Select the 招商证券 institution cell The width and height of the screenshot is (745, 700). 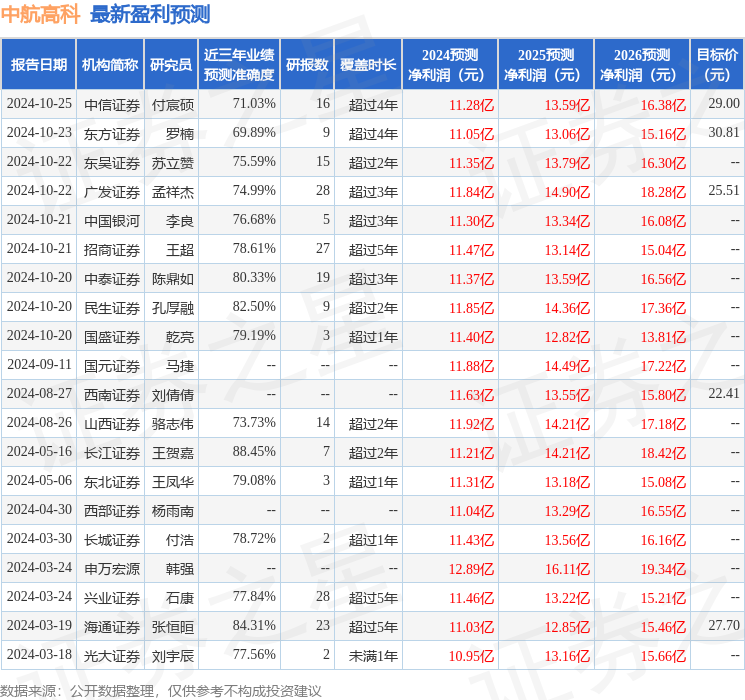pos(112,250)
